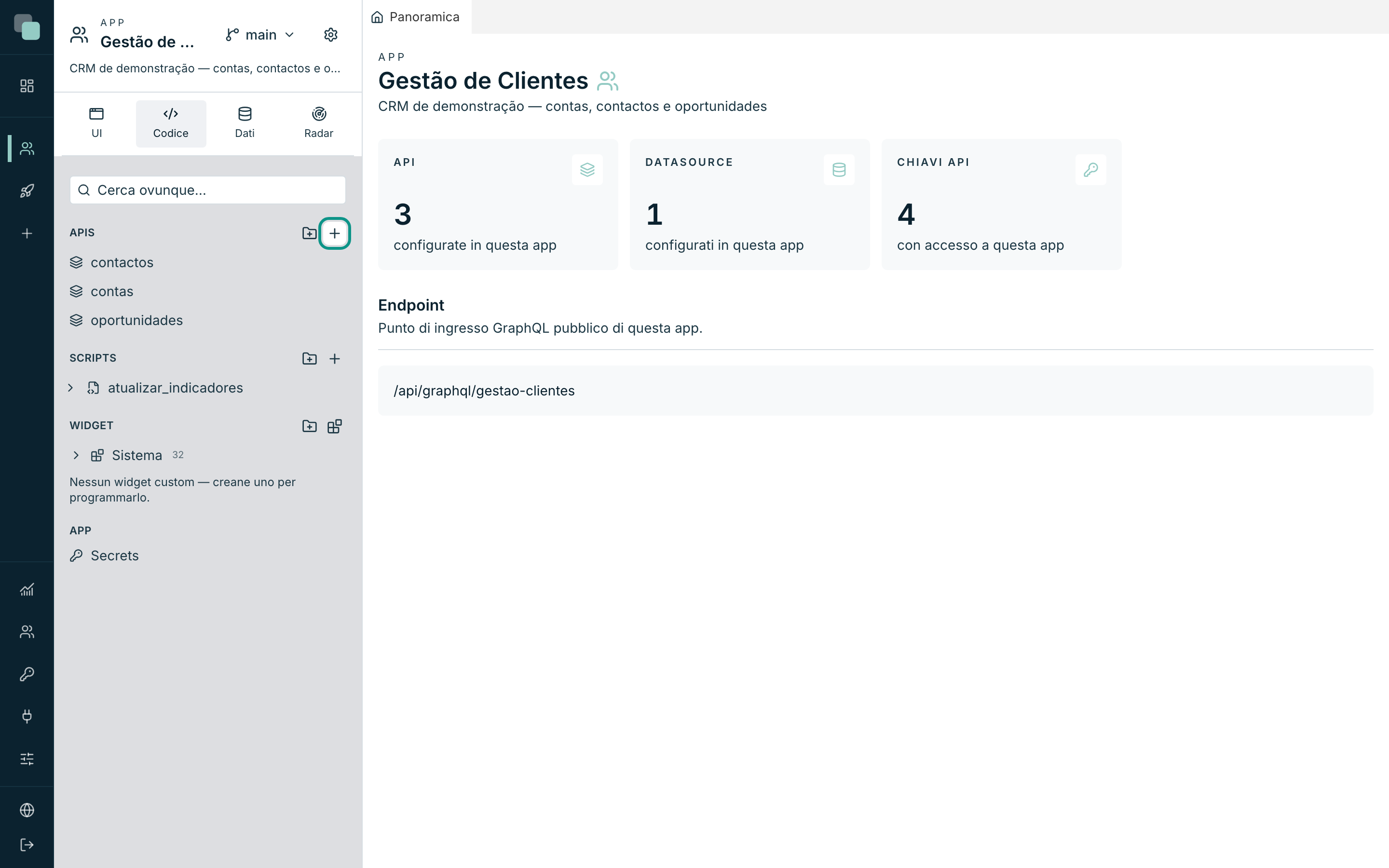Open app settings gear icon
This screenshot has height=868, width=1389.
click(330, 35)
